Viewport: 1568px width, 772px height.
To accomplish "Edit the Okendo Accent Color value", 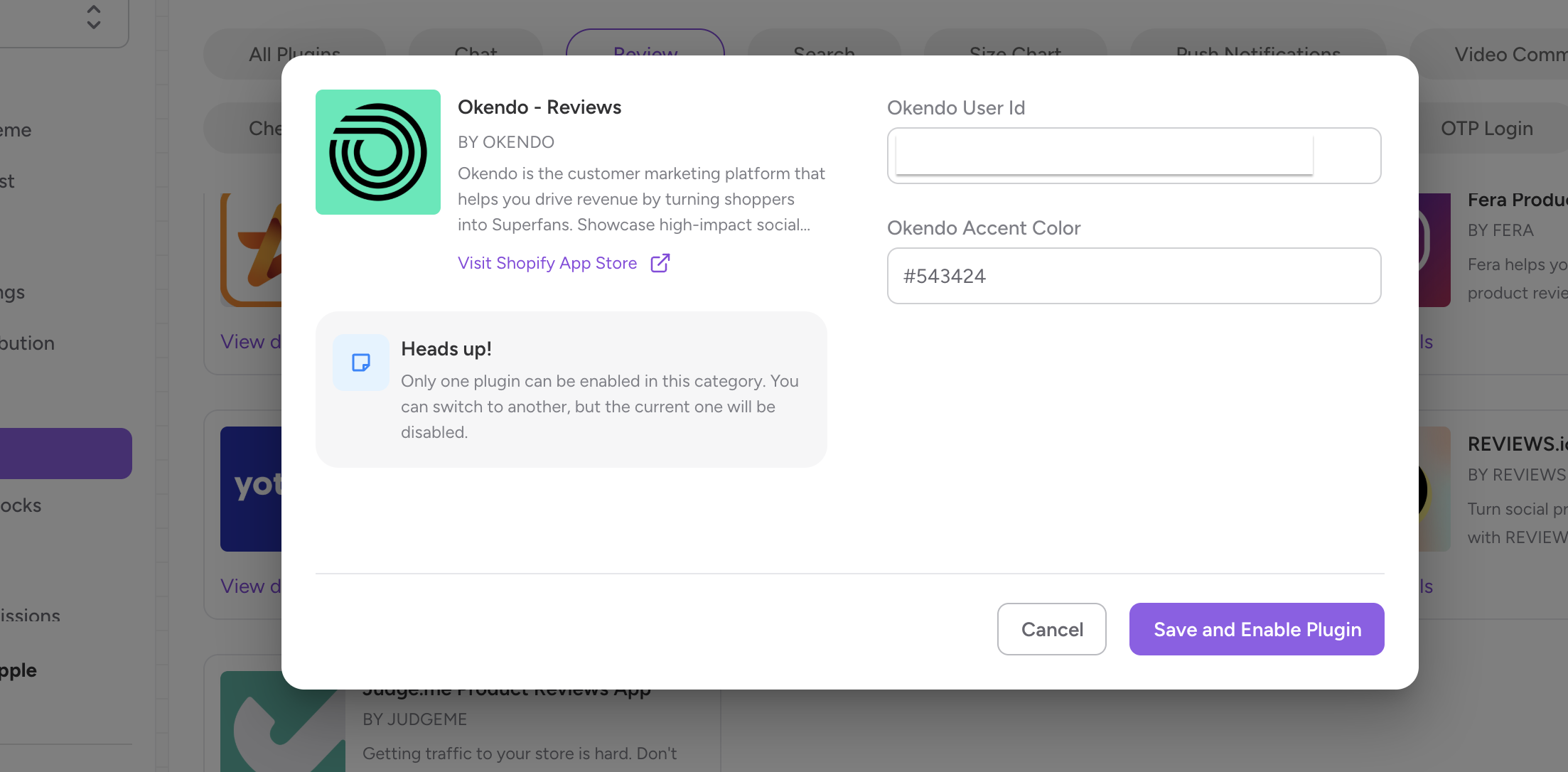I will click(x=1133, y=276).
